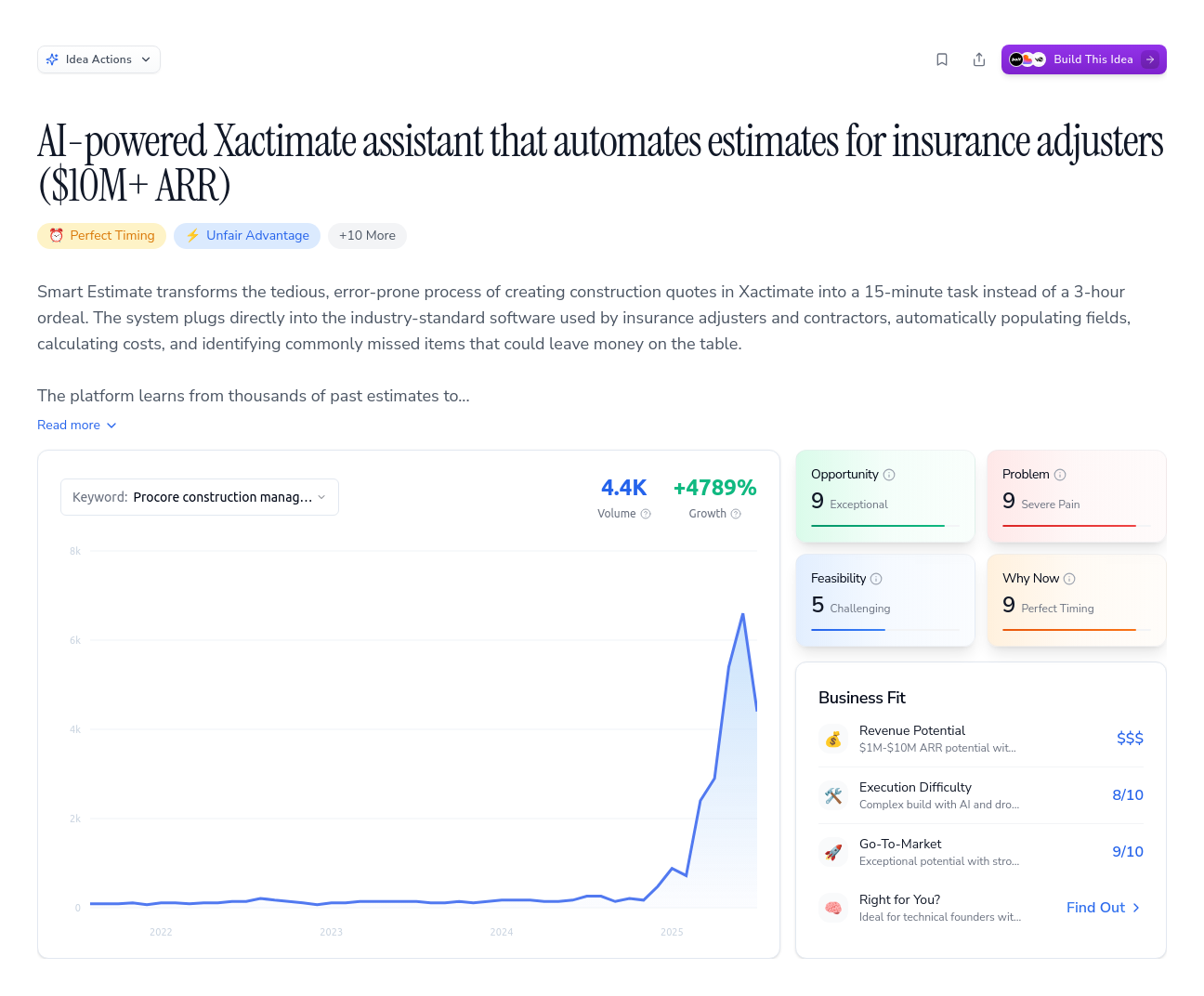Click the Problem score progress bar
Viewport: 1204px width, 996px height.
(1077, 526)
